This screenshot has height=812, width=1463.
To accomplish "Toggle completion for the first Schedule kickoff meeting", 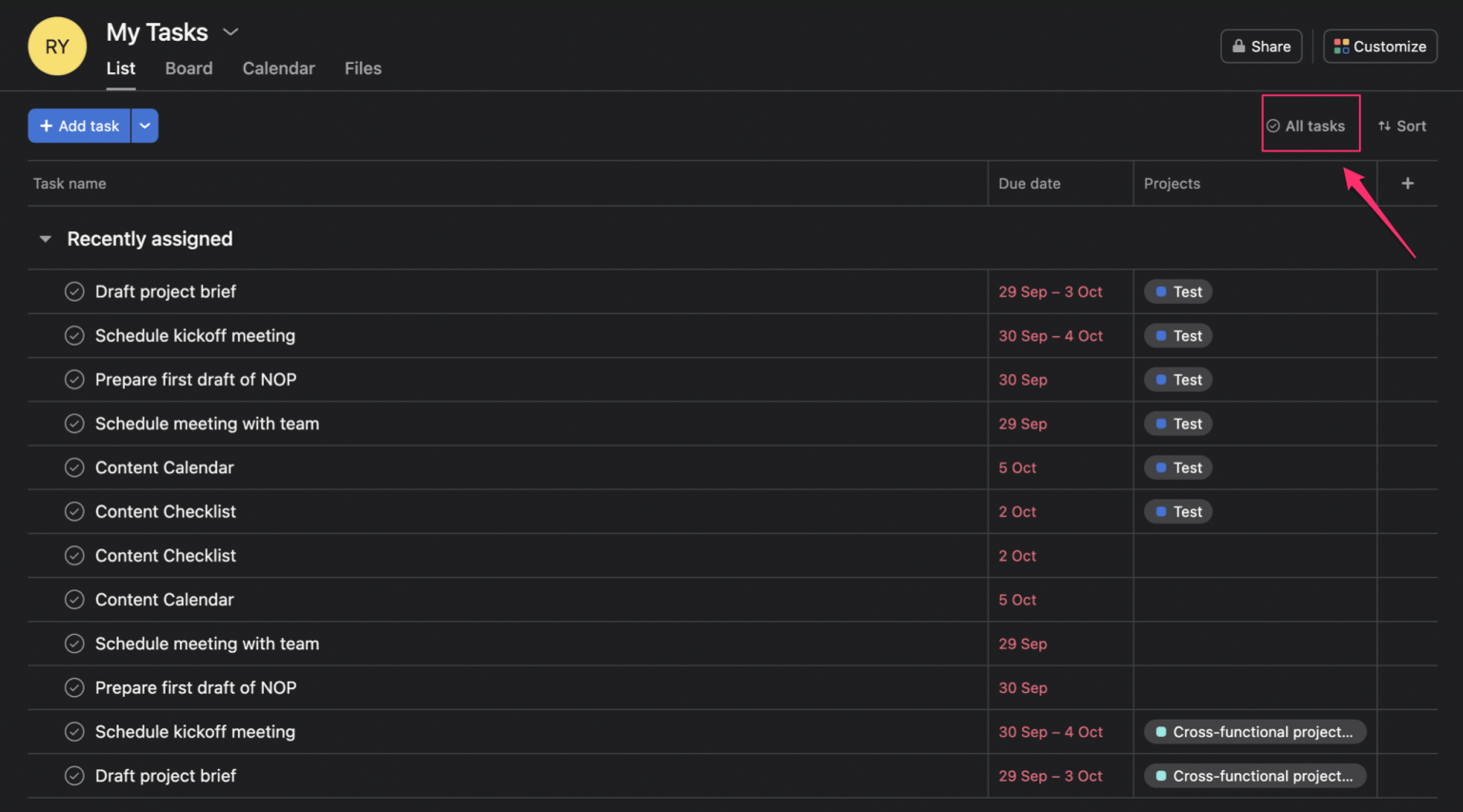I will click(74, 336).
